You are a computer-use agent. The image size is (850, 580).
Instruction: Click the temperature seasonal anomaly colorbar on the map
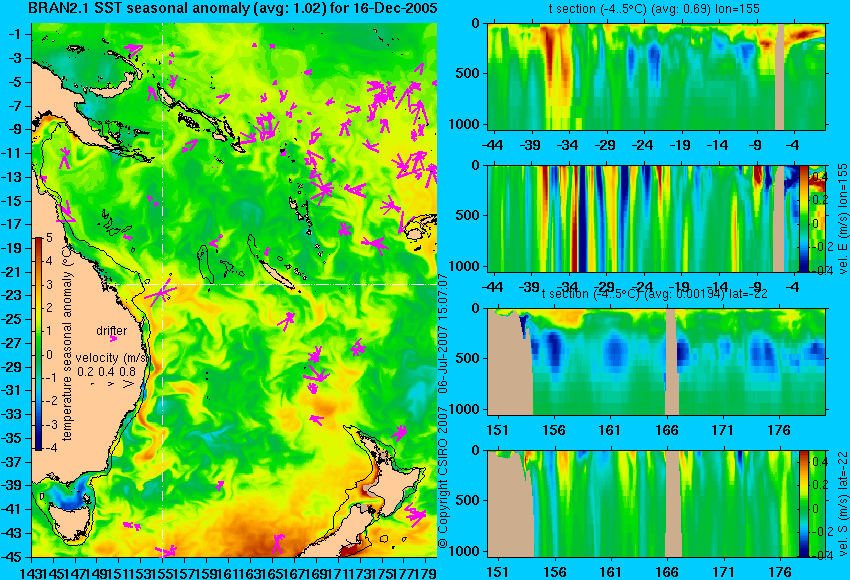click(38, 344)
